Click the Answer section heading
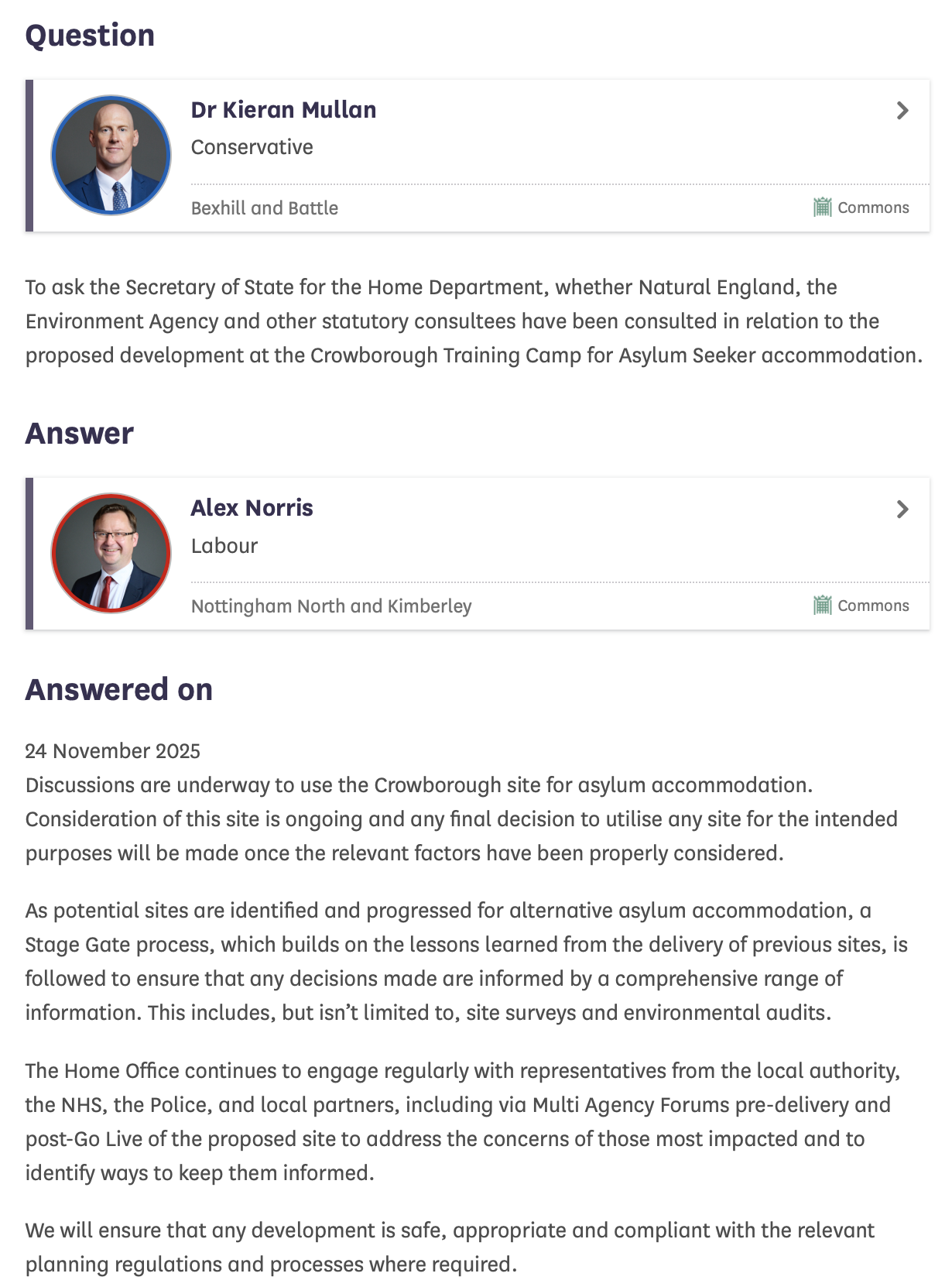952x1287 pixels. click(79, 434)
